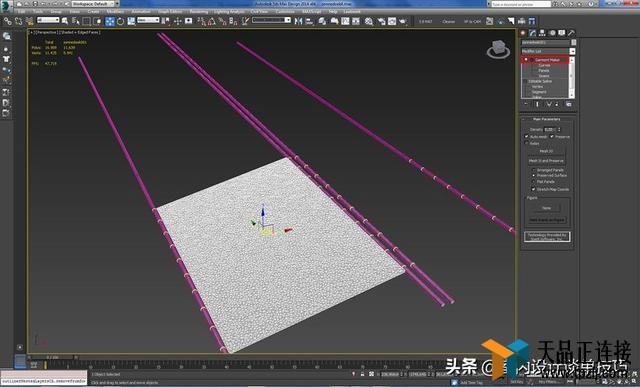Click the Configure Modifier Sets icon
The width and height of the screenshot is (640, 387).
tap(568, 105)
